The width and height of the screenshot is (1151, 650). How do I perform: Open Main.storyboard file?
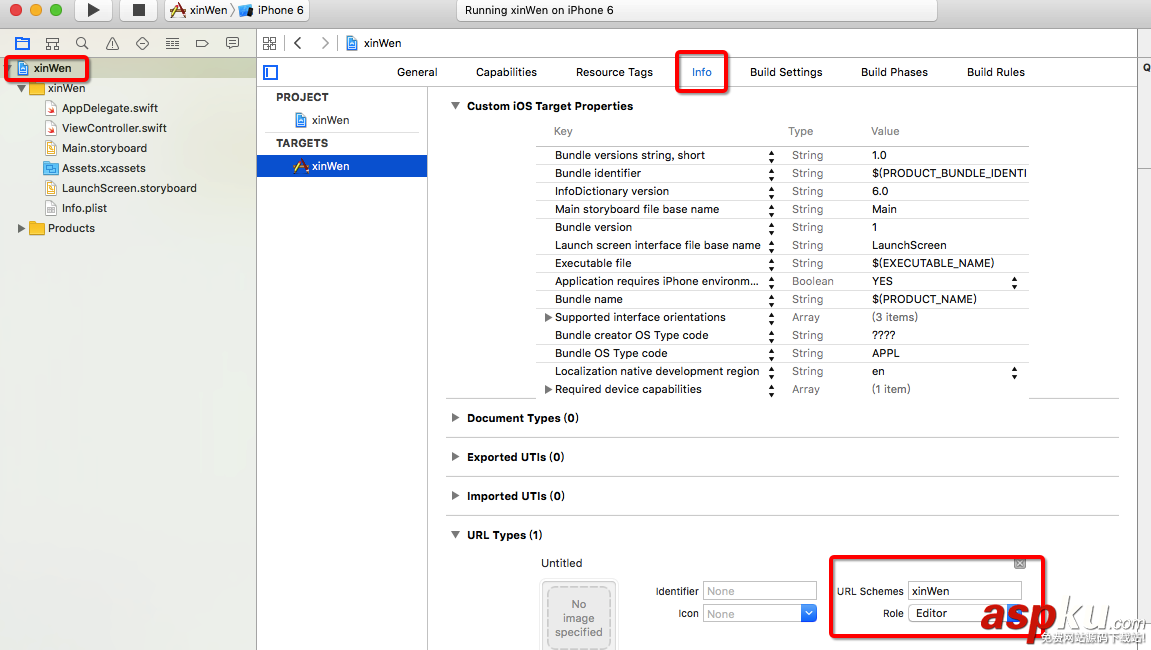104,148
